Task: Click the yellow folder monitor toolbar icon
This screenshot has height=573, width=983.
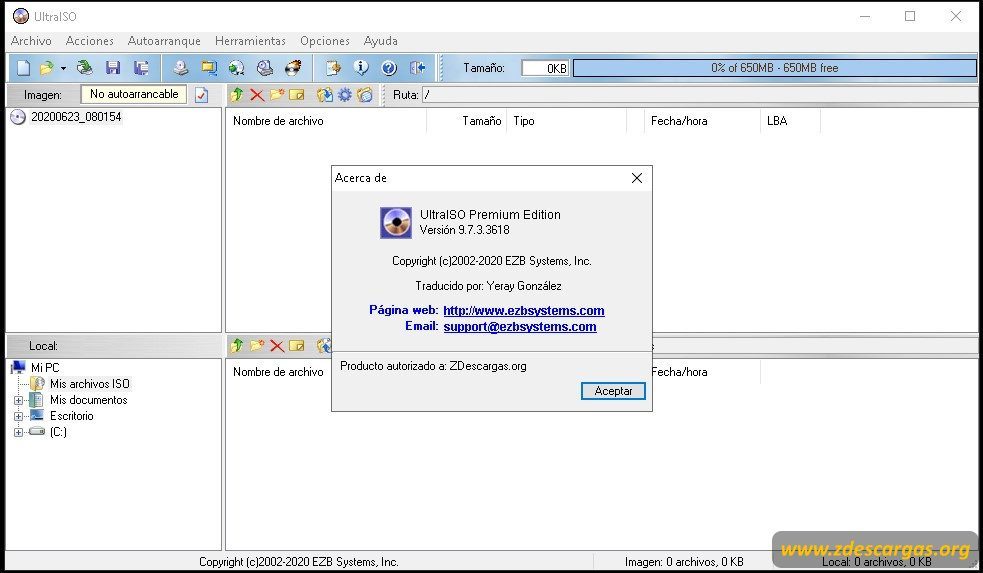Action: tap(209, 68)
